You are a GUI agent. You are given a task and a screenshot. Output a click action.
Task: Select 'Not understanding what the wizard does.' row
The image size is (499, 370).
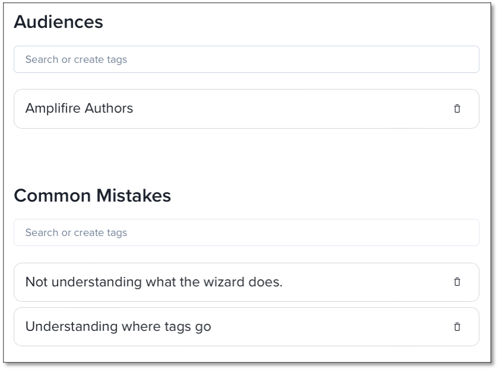[x=246, y=282]
